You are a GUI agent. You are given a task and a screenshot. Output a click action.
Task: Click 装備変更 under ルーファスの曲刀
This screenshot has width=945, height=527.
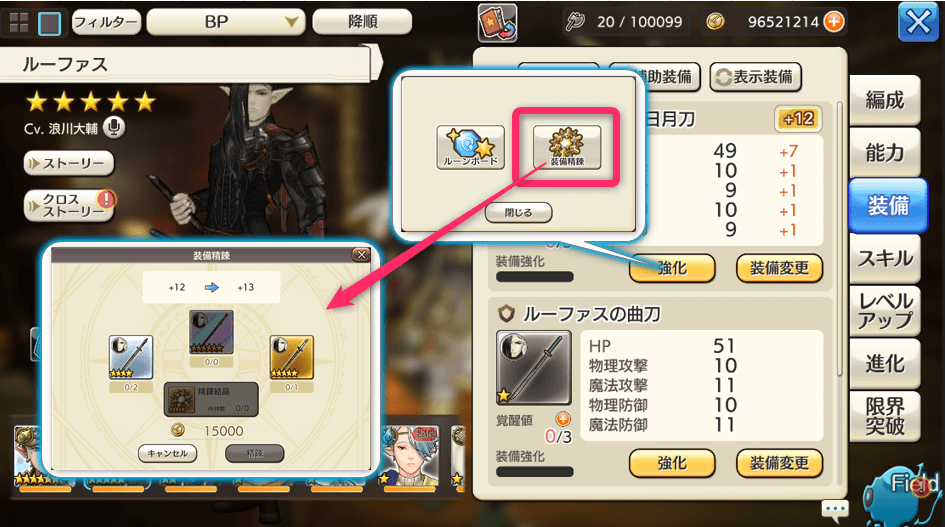779,463
